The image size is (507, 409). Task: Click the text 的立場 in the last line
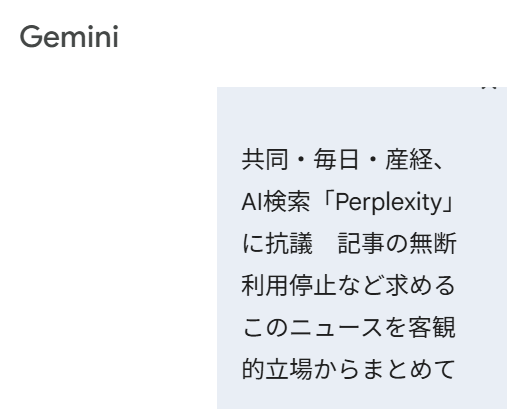click(x=277, y=369)
